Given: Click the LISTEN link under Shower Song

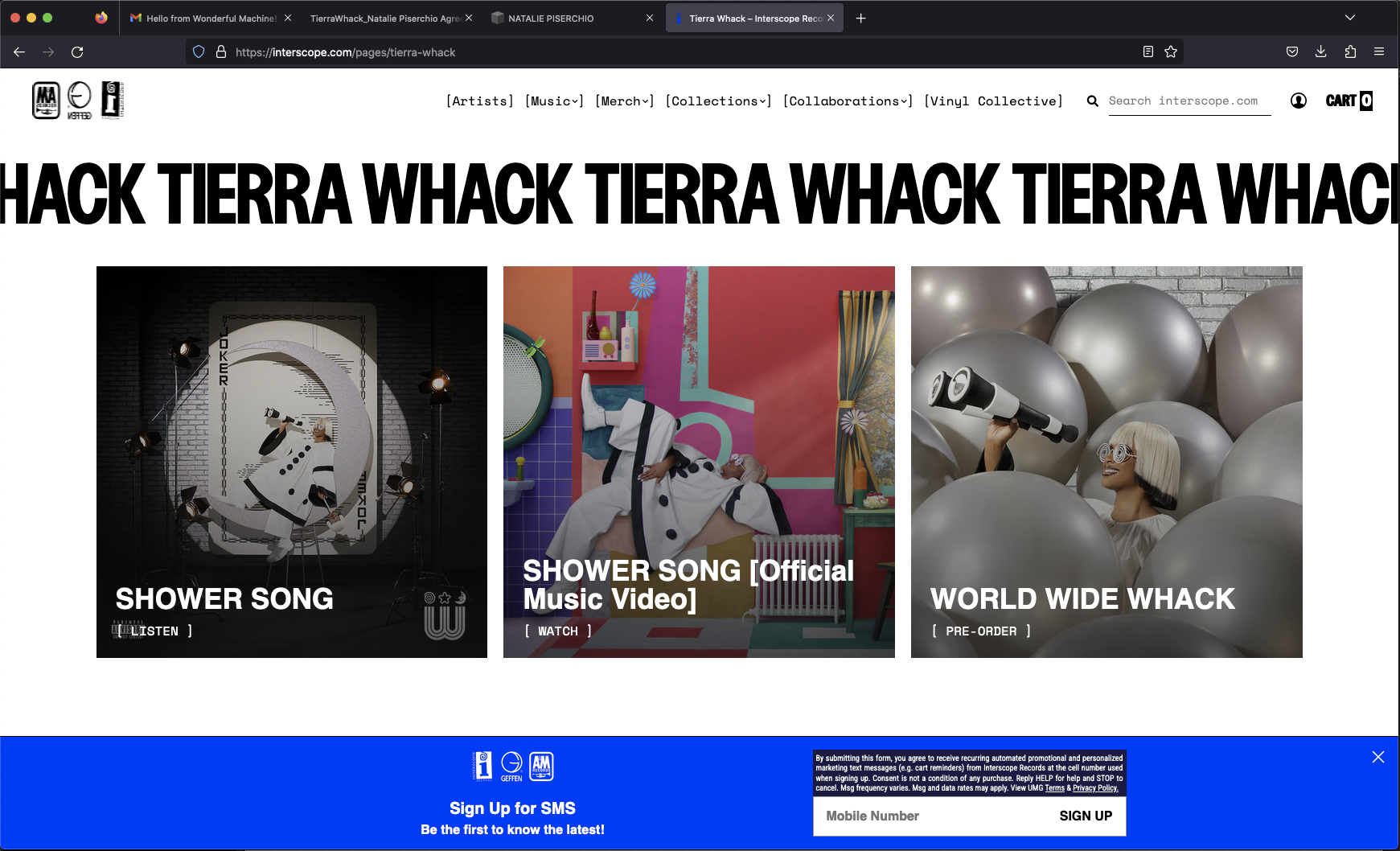Looking at the screenshot, I should [x=154, y=631].
